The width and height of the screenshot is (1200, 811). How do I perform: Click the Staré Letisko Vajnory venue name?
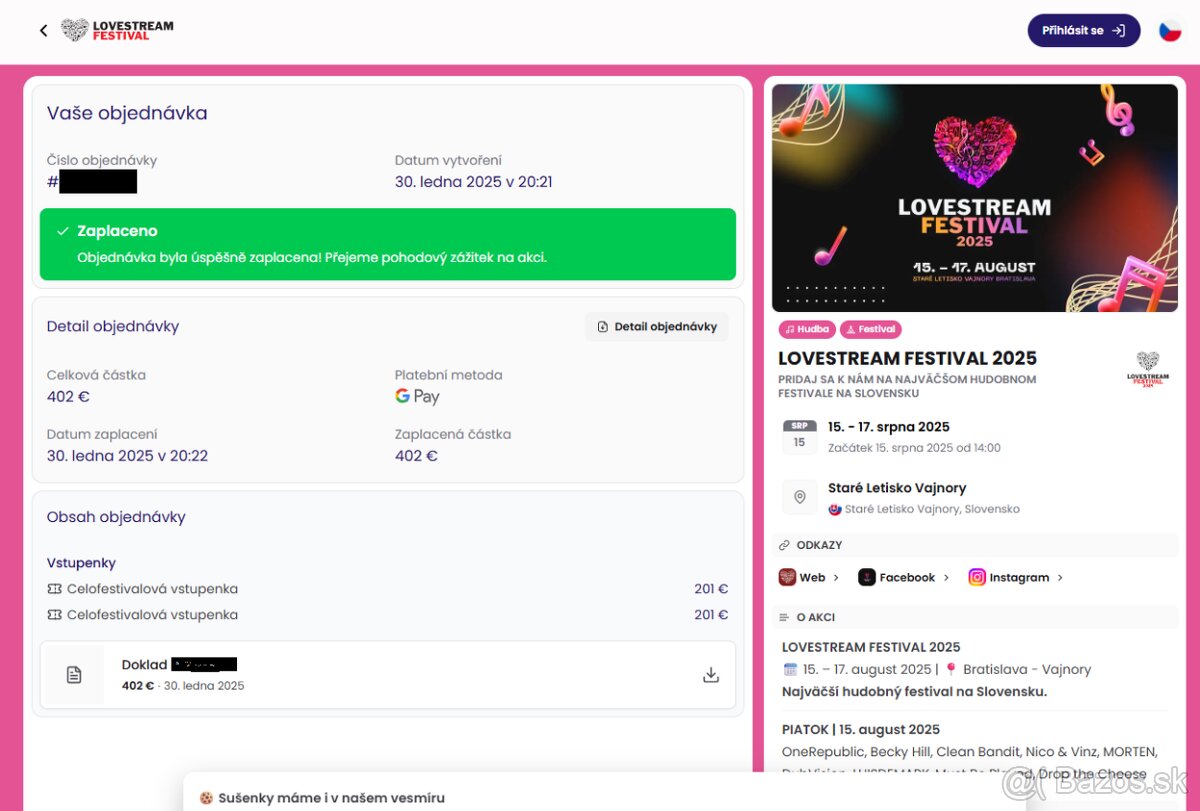[897, 488]
